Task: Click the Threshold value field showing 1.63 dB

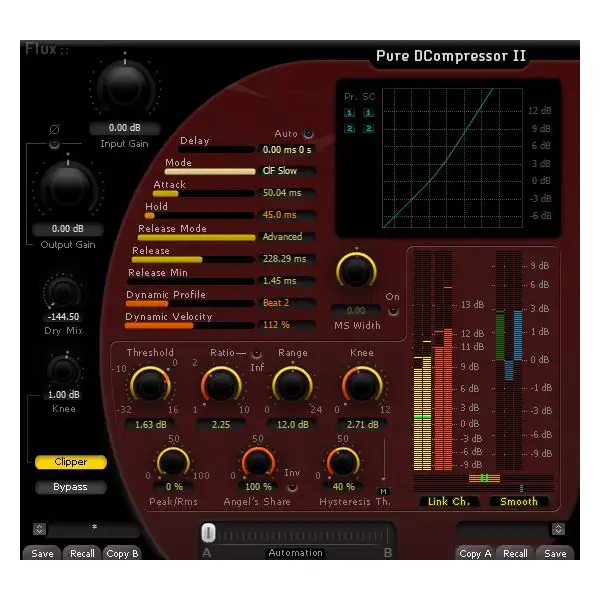Action: tap(150, 423)
